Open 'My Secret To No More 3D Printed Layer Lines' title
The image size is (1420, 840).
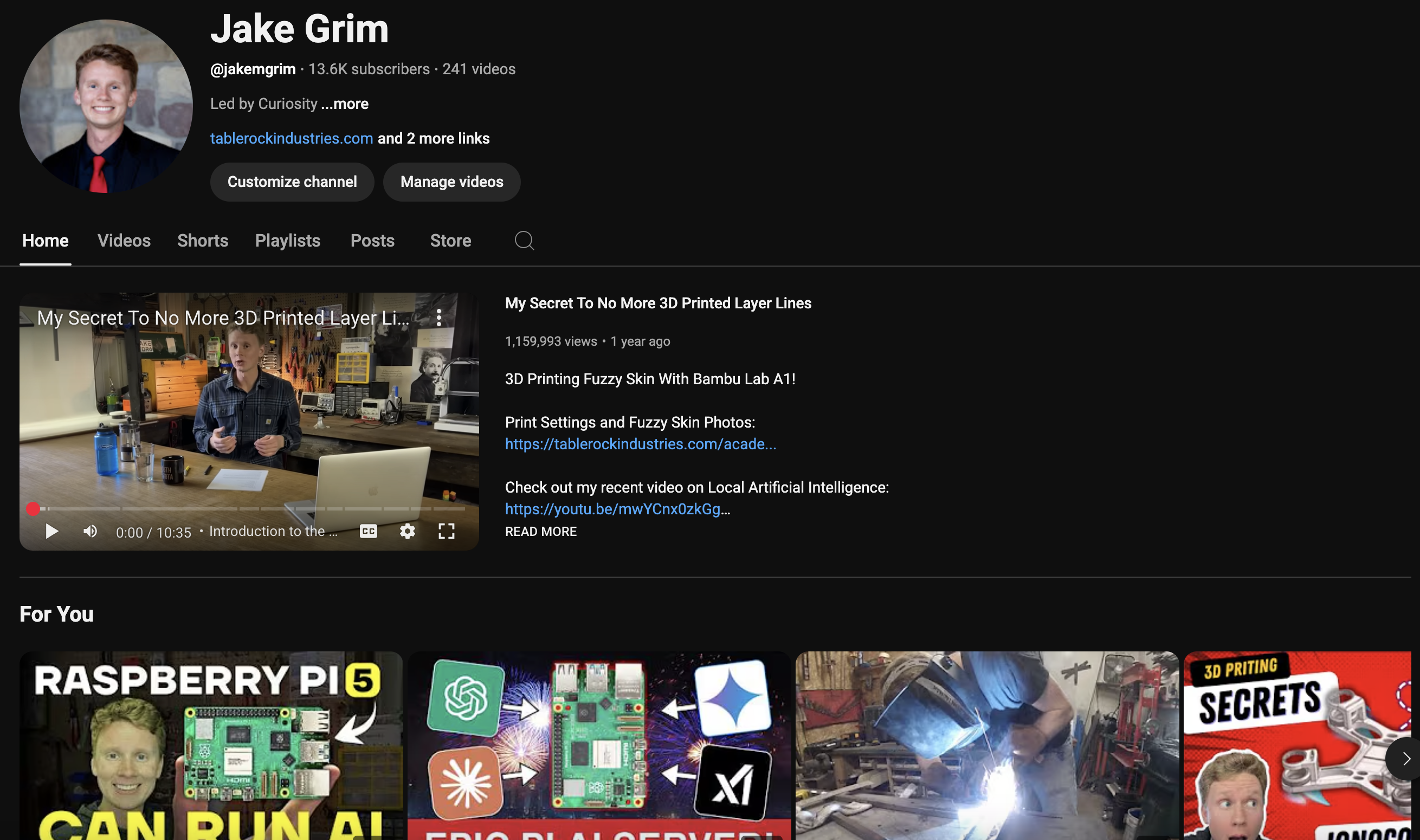tap(657, 303)
